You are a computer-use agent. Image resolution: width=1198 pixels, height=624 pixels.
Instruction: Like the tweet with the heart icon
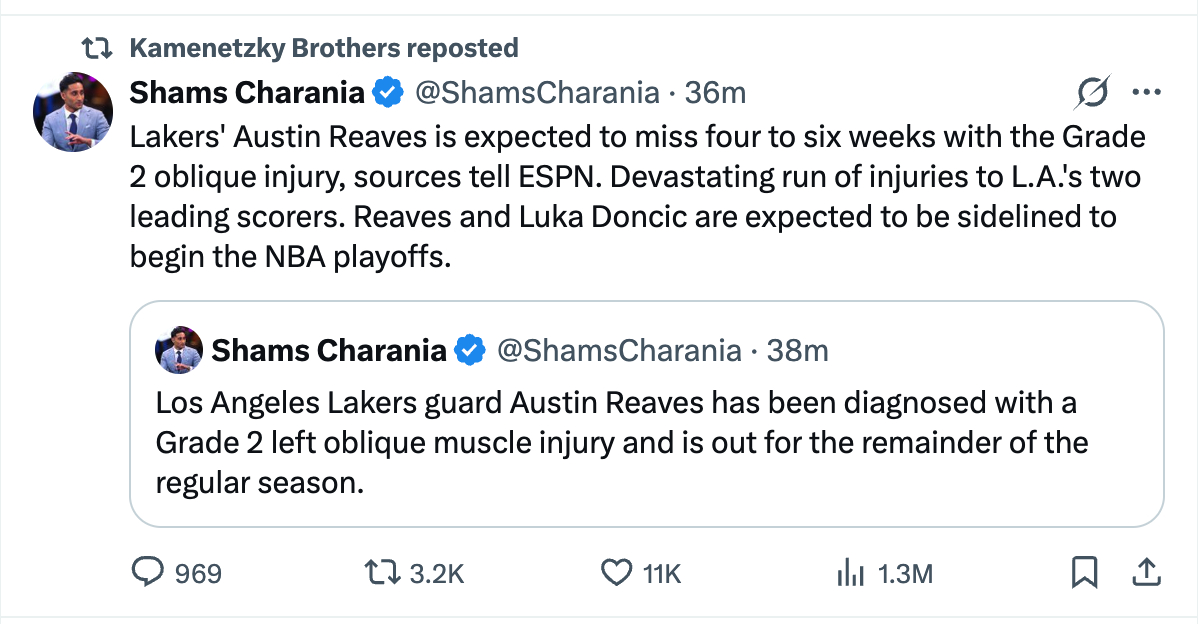pyautogui.click(x=614, y=572)
